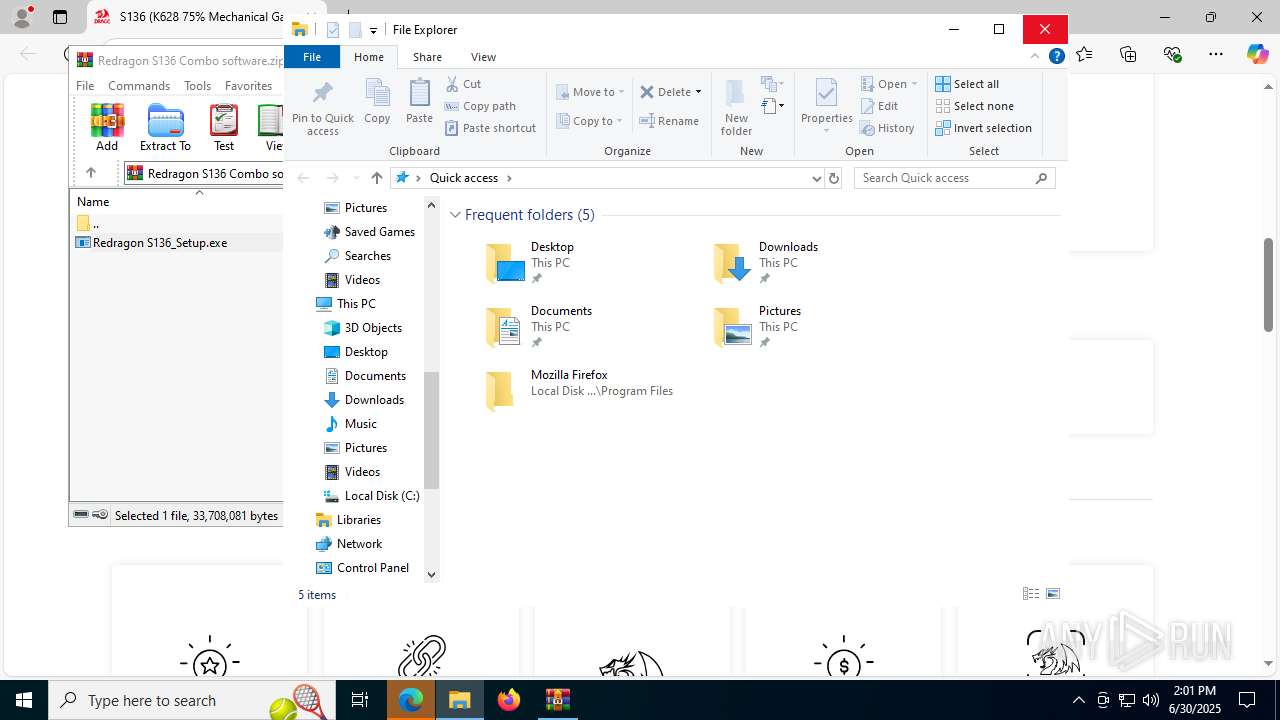1280x720 pixels.
Task: Click the Properties ribbon icon
Action: pyautogui.click(x=826, y=94)
